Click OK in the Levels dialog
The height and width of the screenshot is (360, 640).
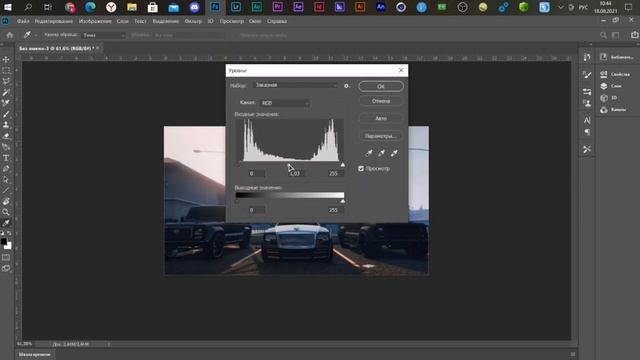click(380, 86)
